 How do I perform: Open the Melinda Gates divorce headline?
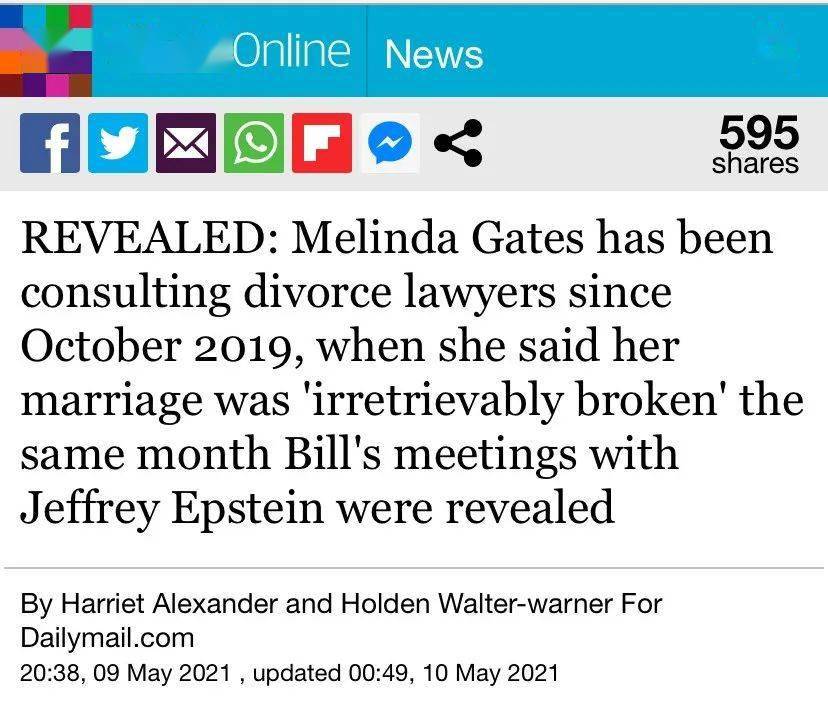pos(412,372)
